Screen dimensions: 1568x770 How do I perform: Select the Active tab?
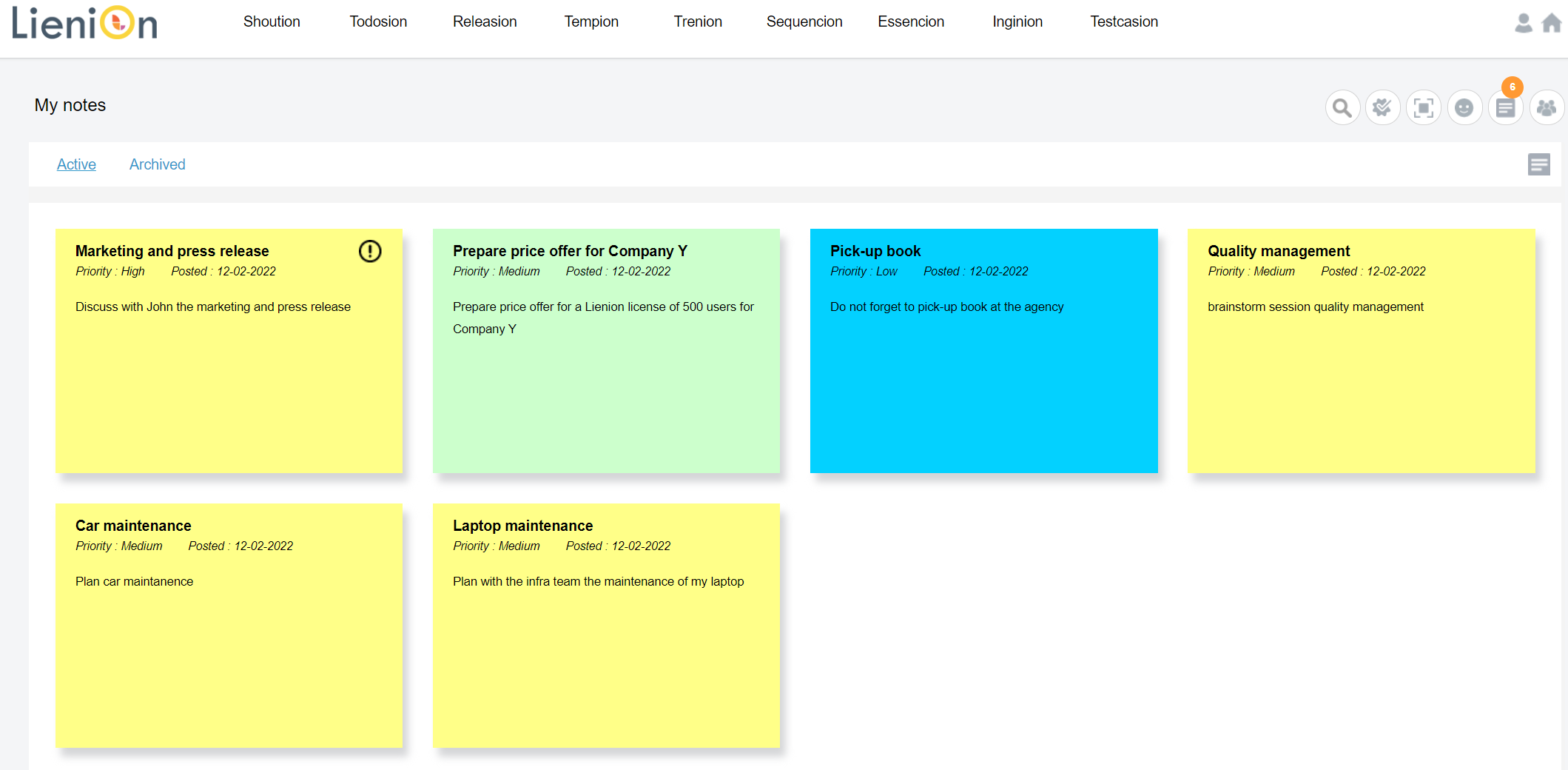pyautogui.click(x=76, y=164)
